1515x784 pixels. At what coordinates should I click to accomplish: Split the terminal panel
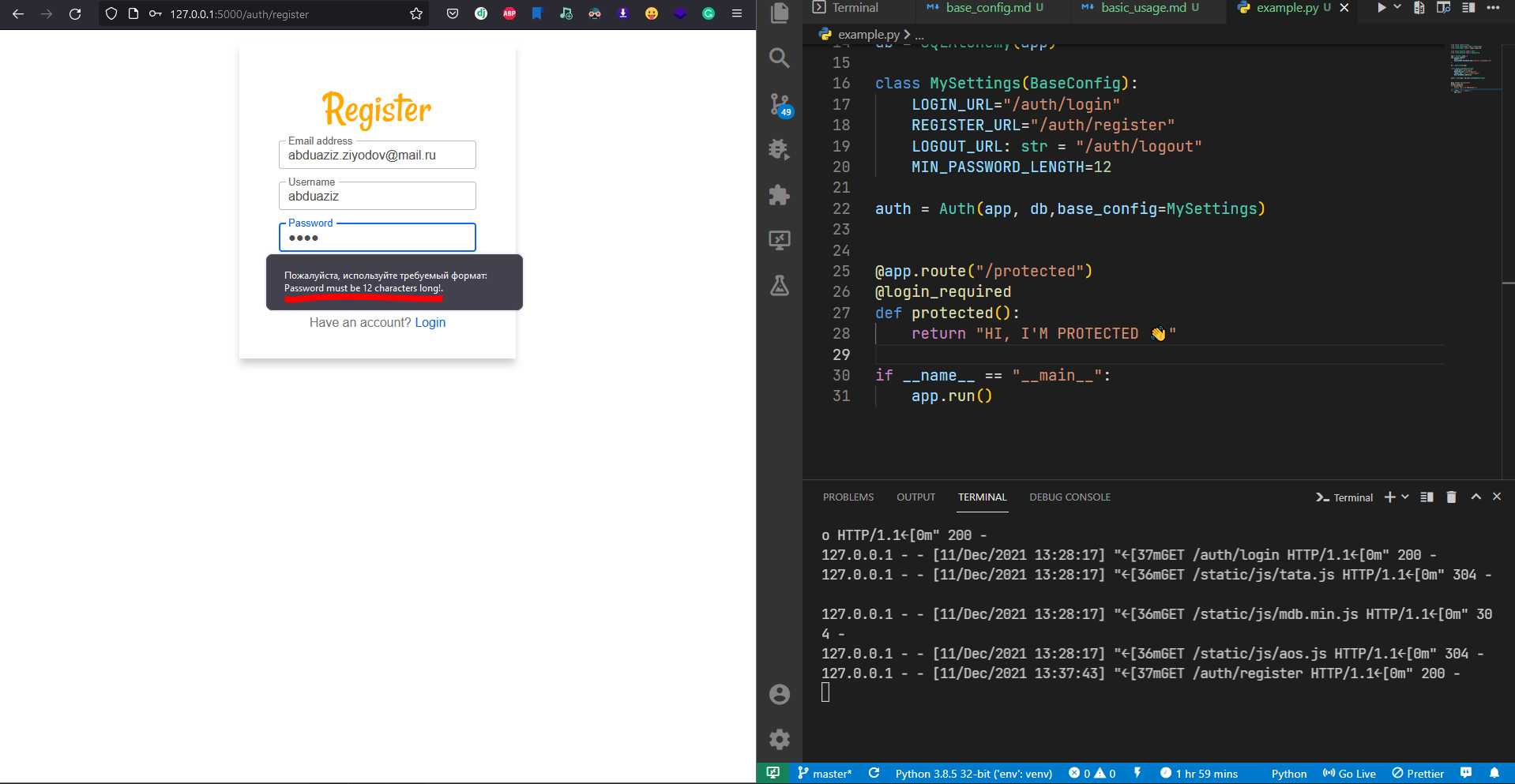(1427, 497)
